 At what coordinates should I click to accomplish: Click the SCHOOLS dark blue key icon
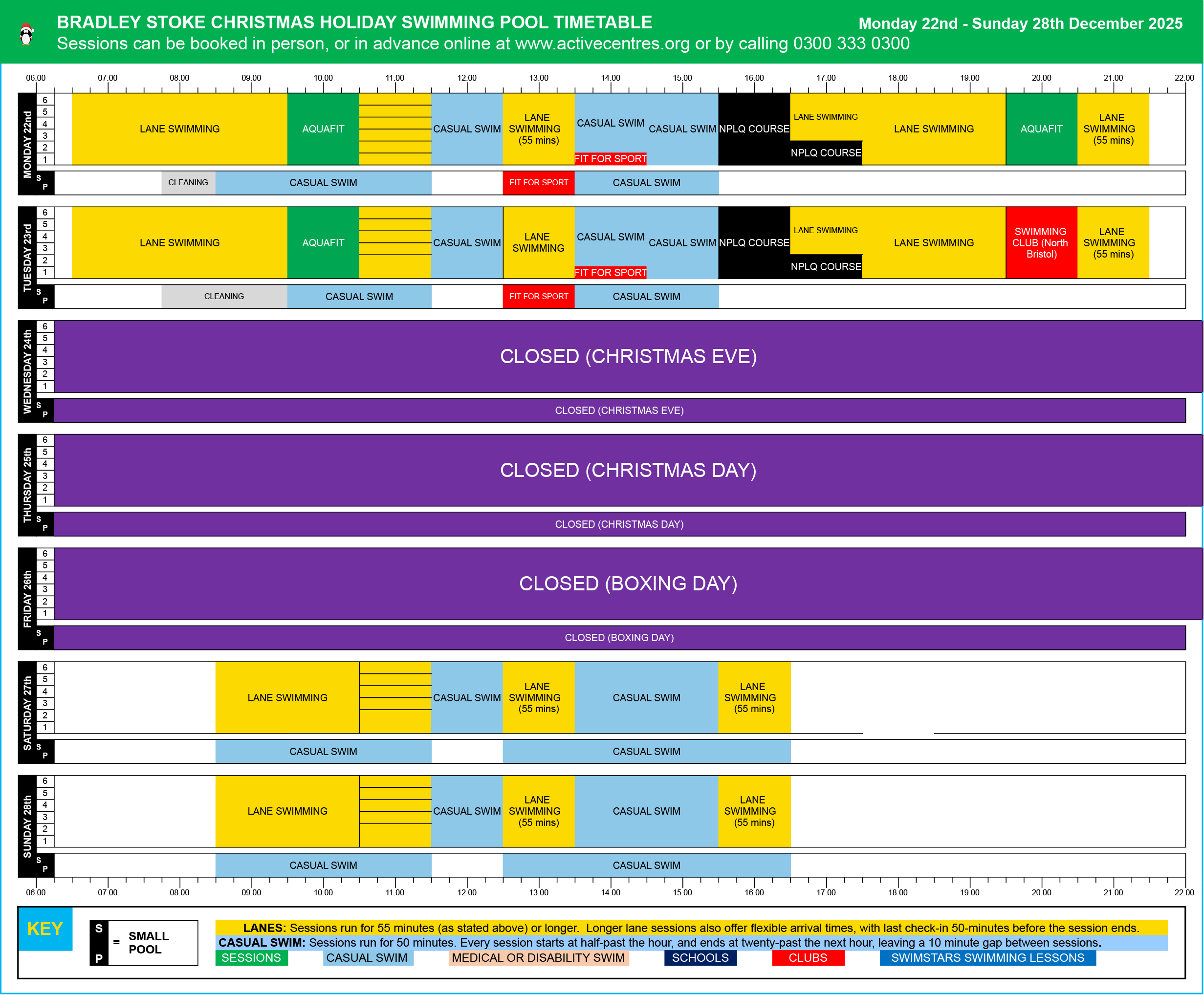click(x=701, y=958)
